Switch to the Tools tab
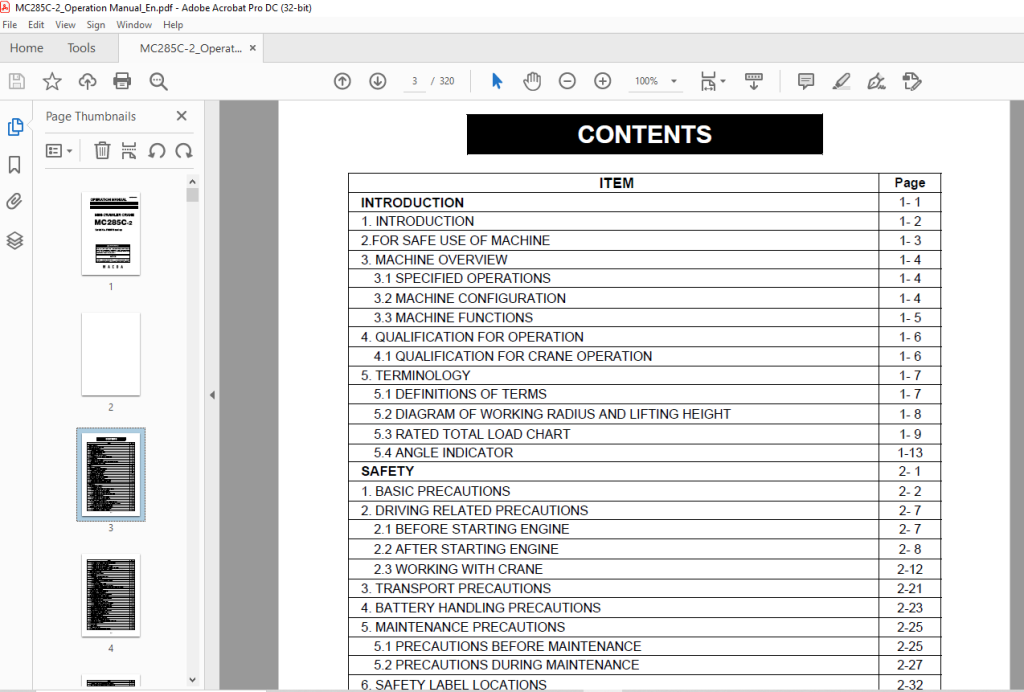Image resolution: width=1024 pixels, height=692 pixels. pyautogui.click(x=81, y=48)
